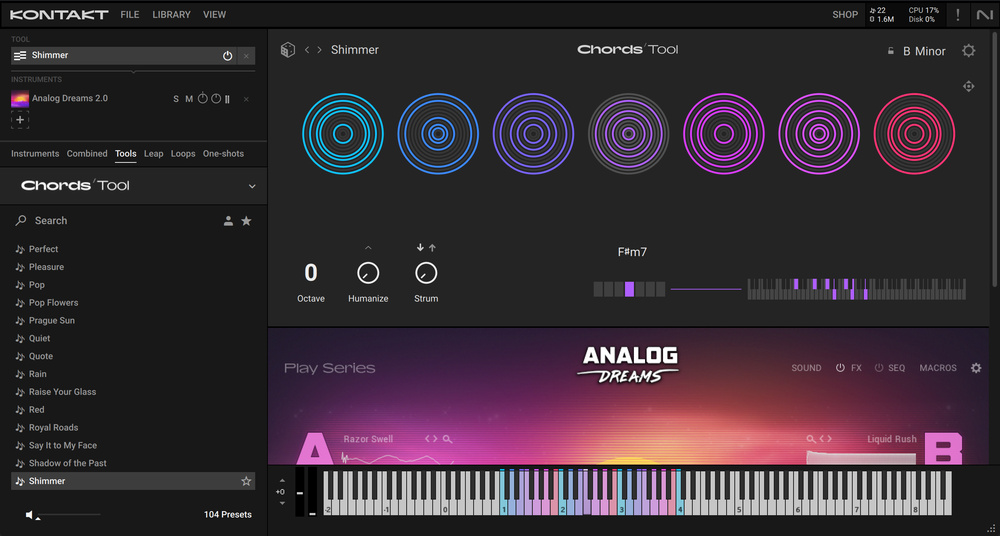Trigger the red seventh chord pad
The image size is (1000, 536).
[914, 133]
